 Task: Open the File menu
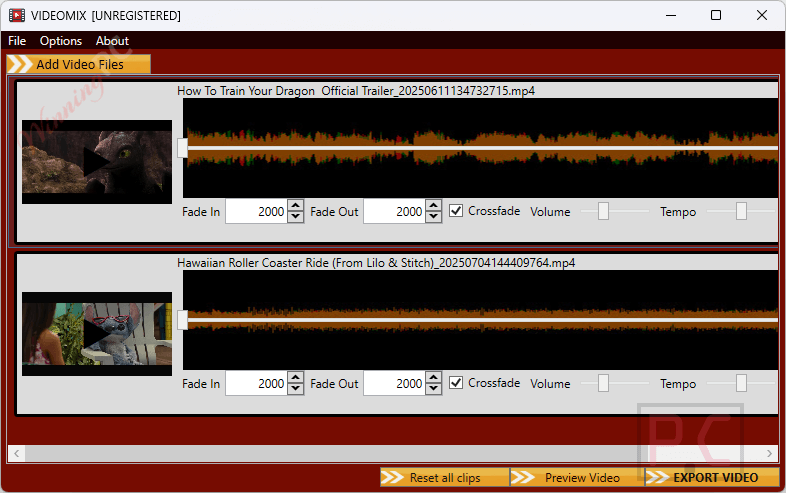coord(17,41)
